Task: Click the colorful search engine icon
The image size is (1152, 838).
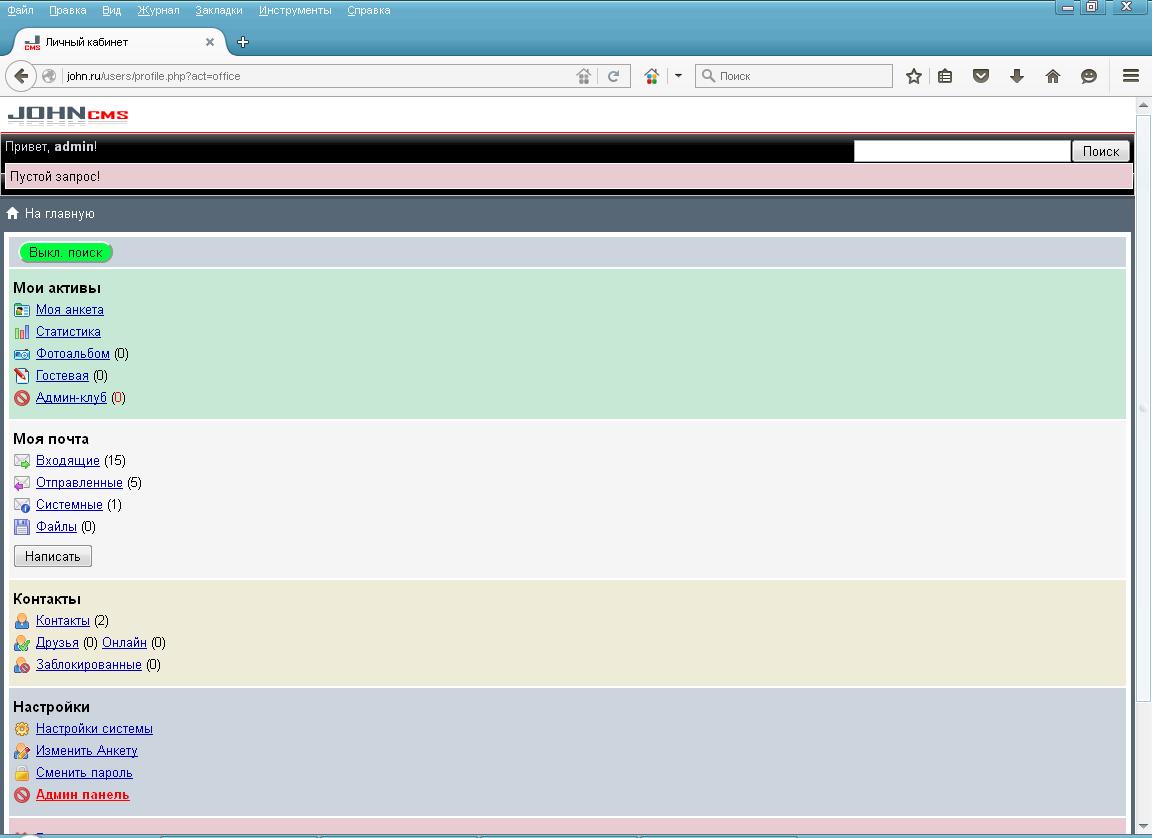Action: (652, 76)
